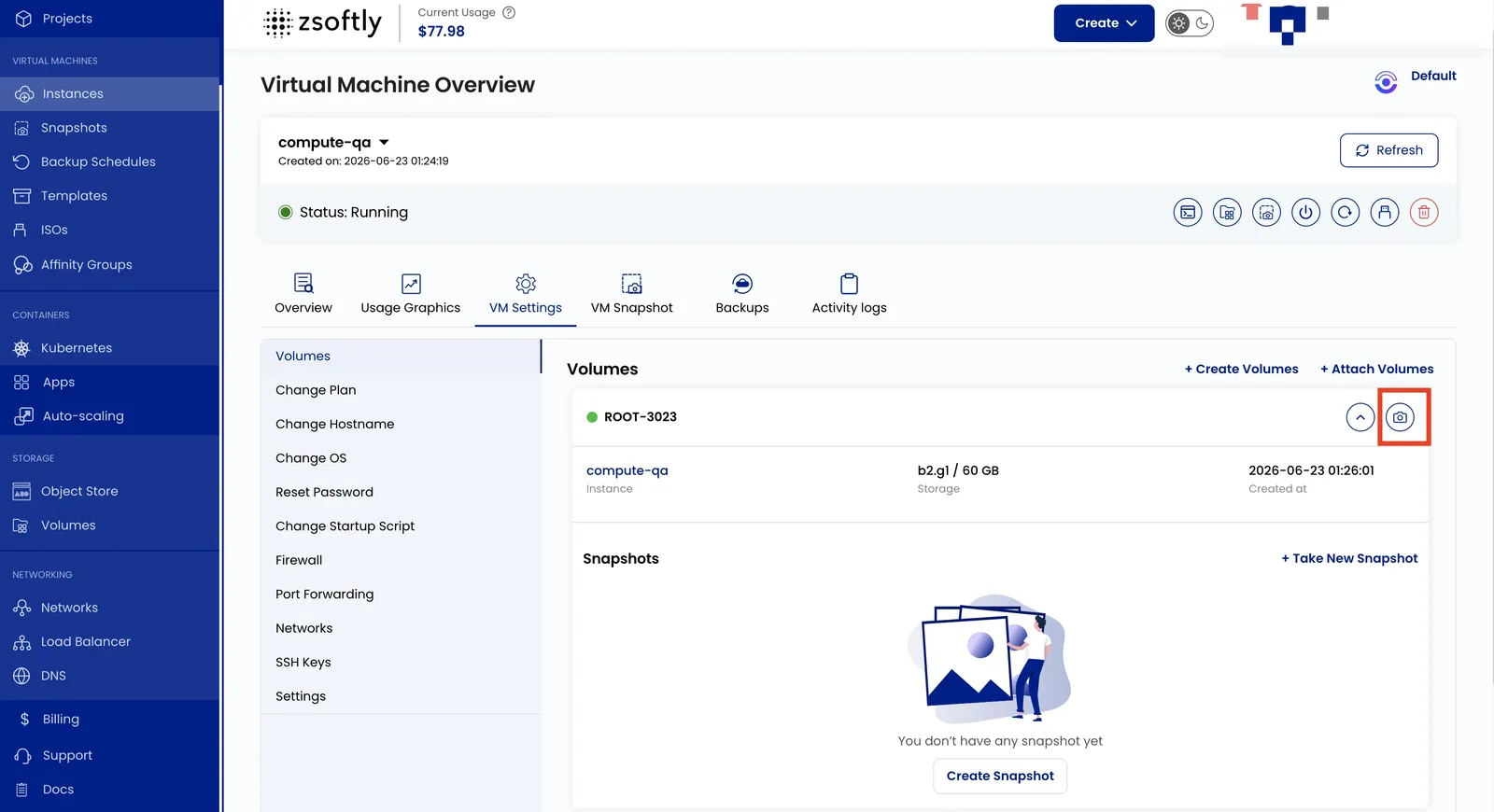
Task: Open the Usage Graphics tab
Action: point(411,294)
